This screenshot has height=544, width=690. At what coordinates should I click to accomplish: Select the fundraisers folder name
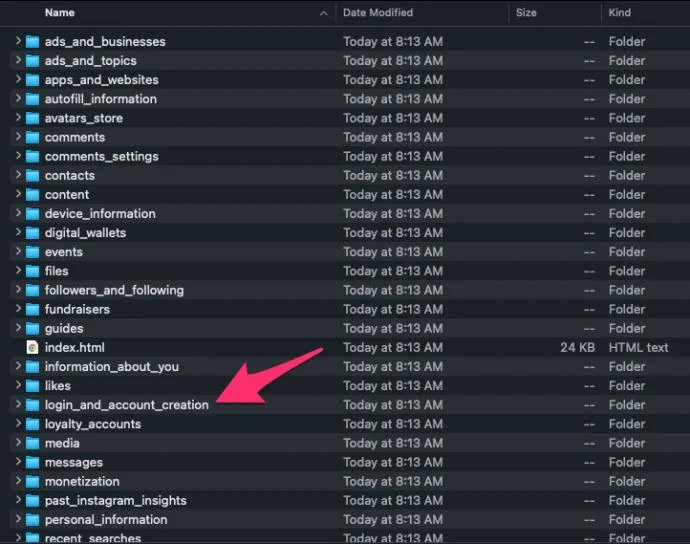[77, 309]
